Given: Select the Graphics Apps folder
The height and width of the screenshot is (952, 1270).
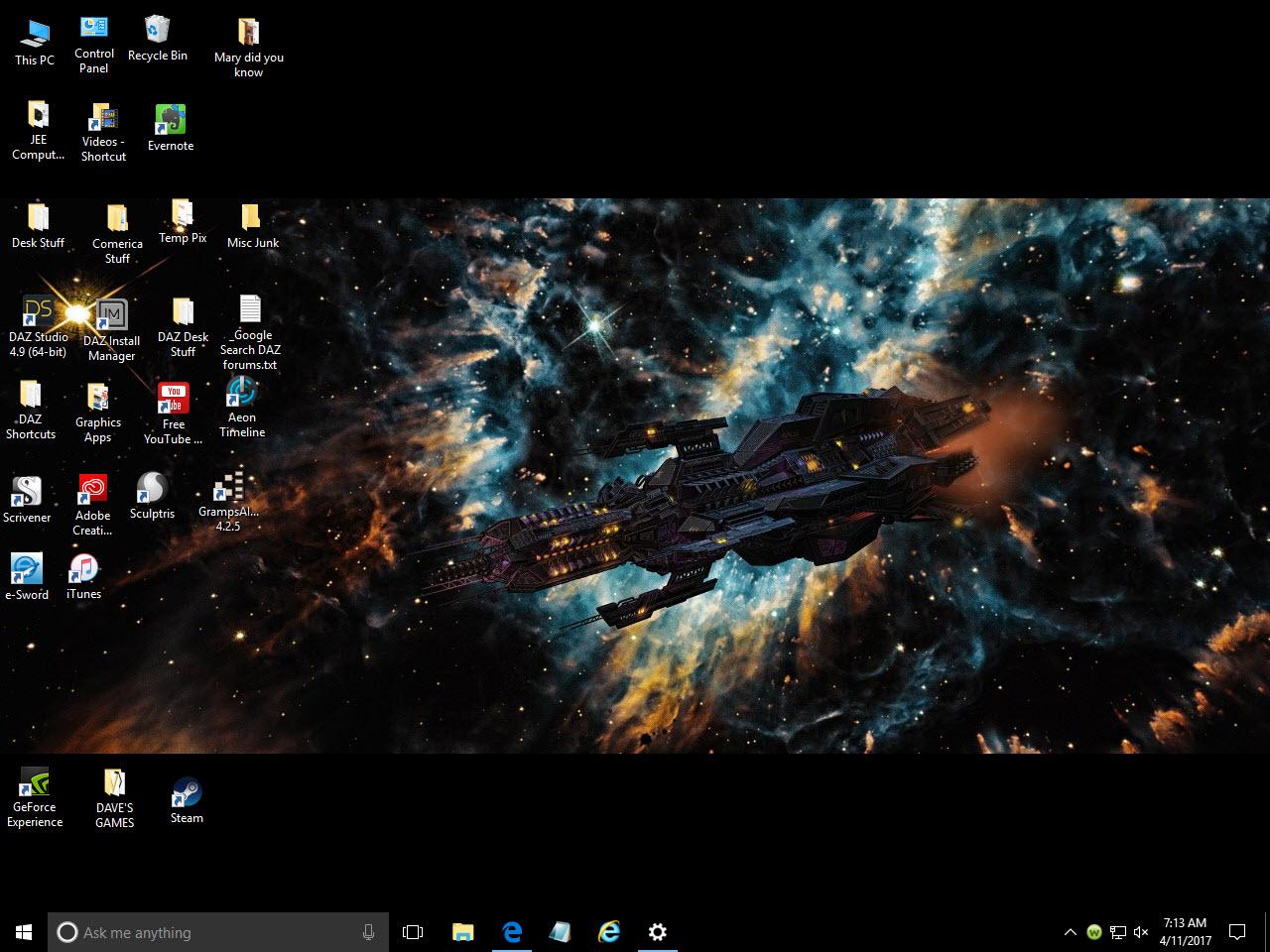Looking at the screenshot, I should [x=97, y=414].
